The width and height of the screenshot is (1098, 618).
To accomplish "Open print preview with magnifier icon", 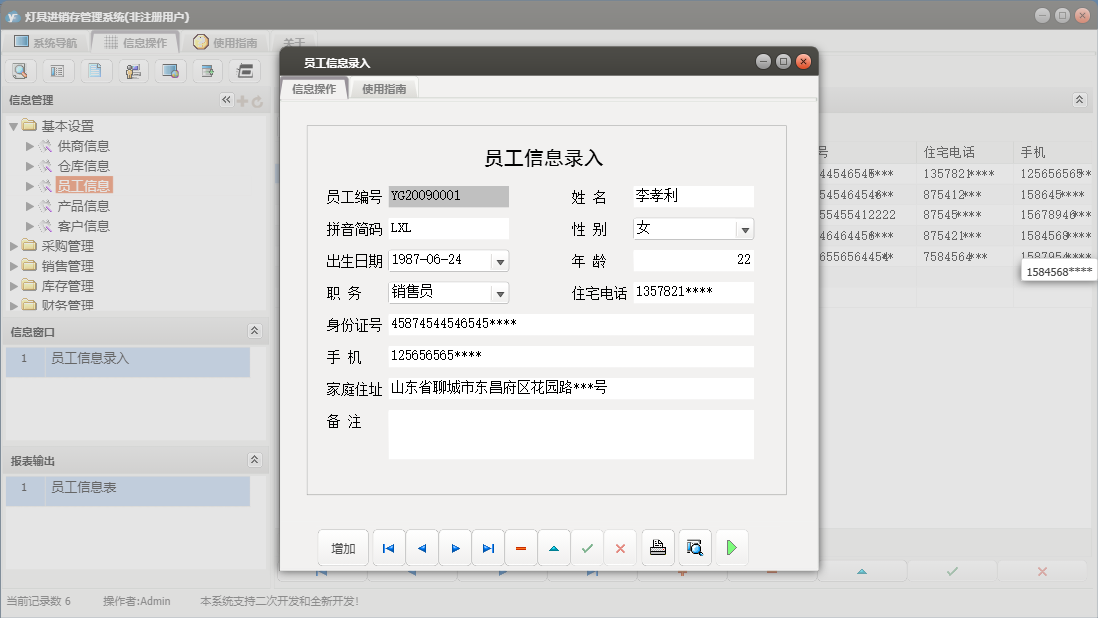I will pos(694,547).
